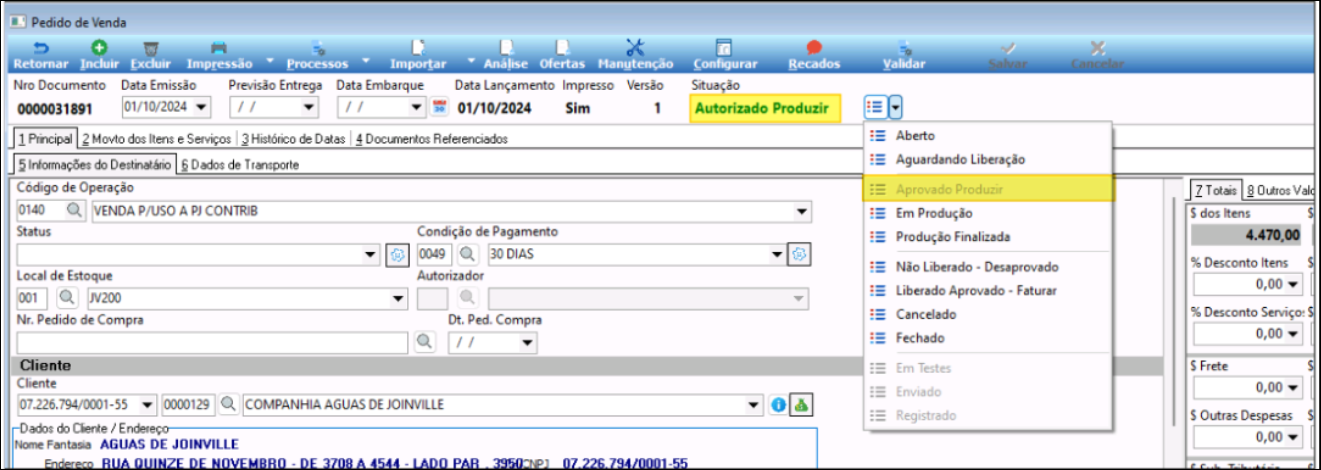The width and height of the screenshot is (1321, 470).
Task: Expand % Desconto Itens value dropdown
Action: pyautogui.click(x=1292, y=284)
